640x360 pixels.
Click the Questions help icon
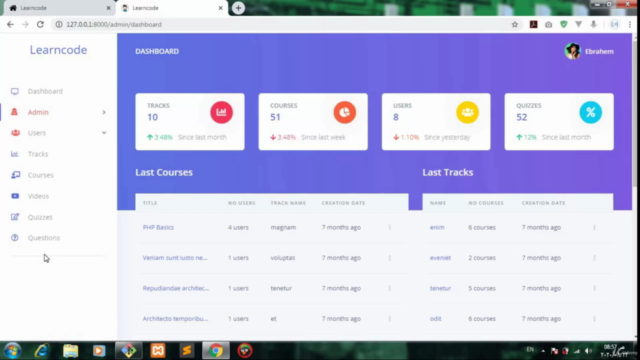pos(15,238)
